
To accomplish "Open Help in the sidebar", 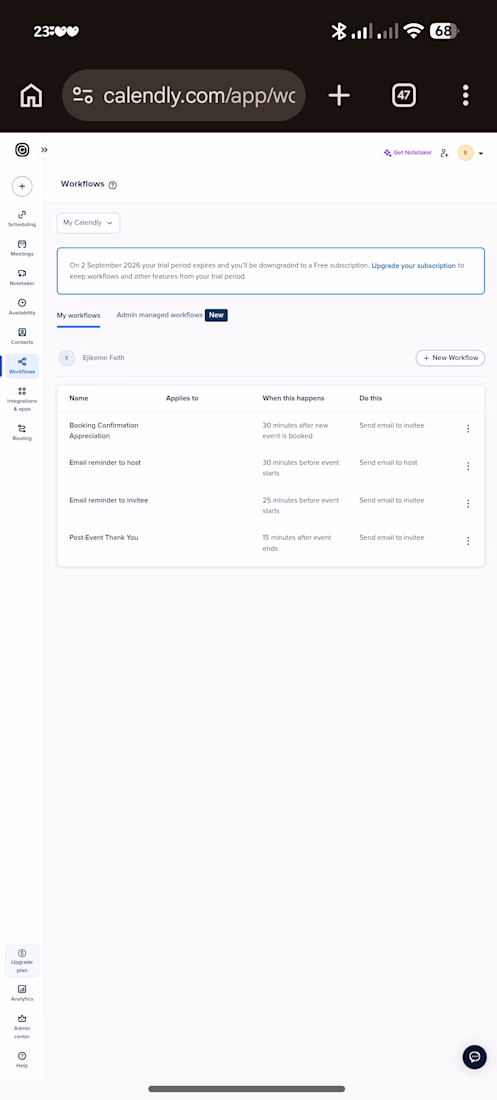I will tap(22, 1060).
